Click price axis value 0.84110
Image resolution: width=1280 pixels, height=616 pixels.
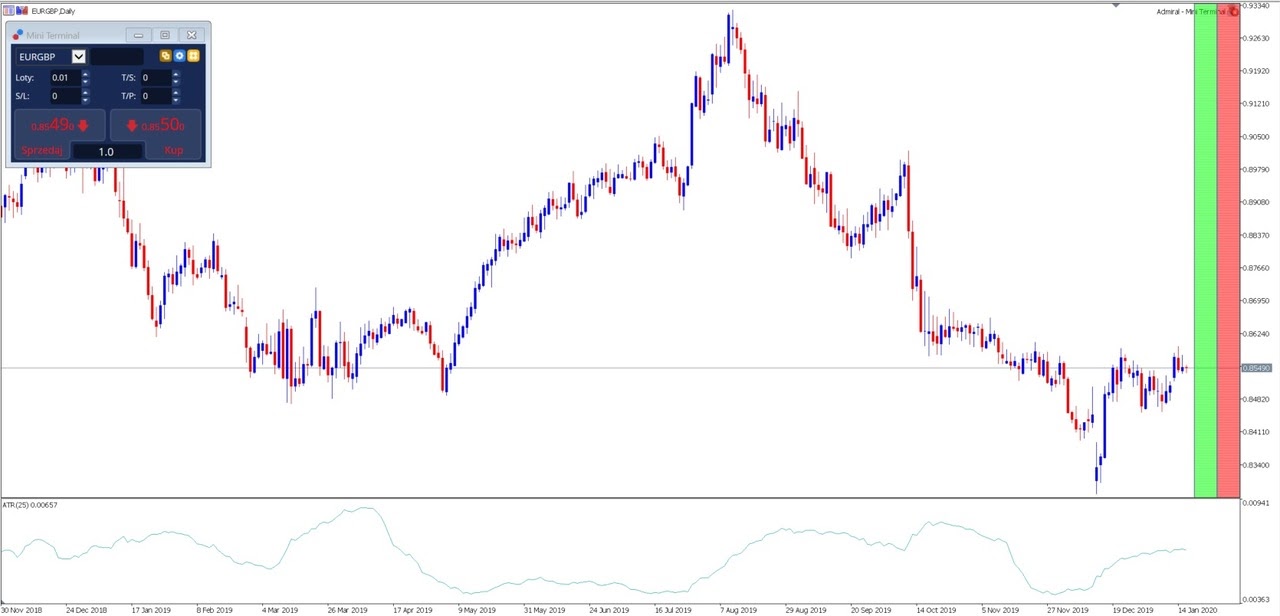pos(1257,433)
